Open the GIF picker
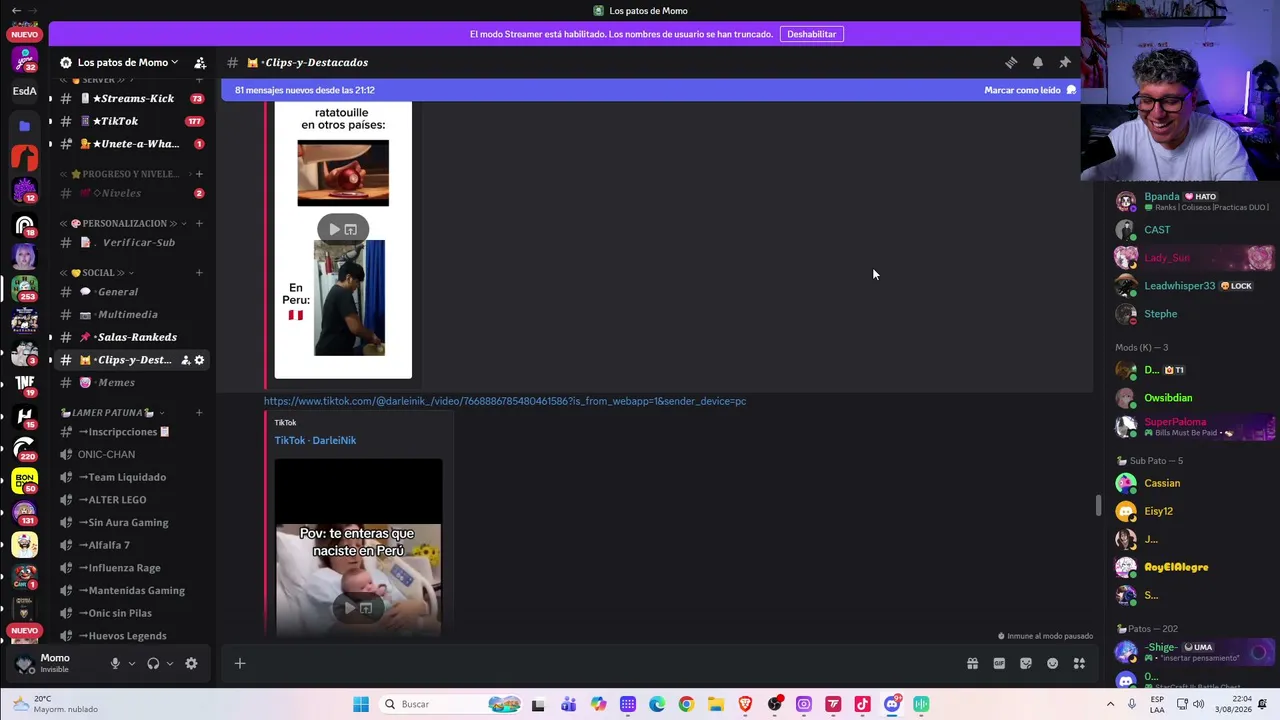The height and width of the screenshot is (720, 1280). [999, 663]
